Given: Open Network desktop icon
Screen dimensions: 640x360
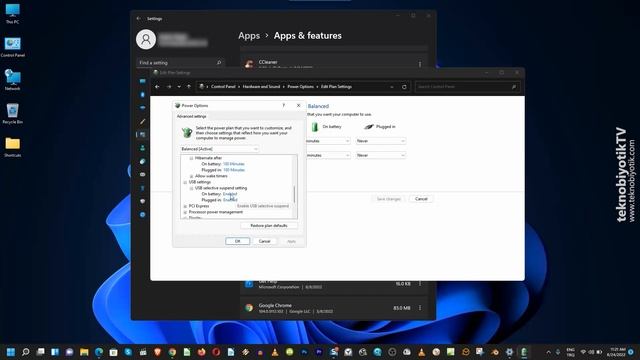Looking at the screenshot, I should [12, 80].
